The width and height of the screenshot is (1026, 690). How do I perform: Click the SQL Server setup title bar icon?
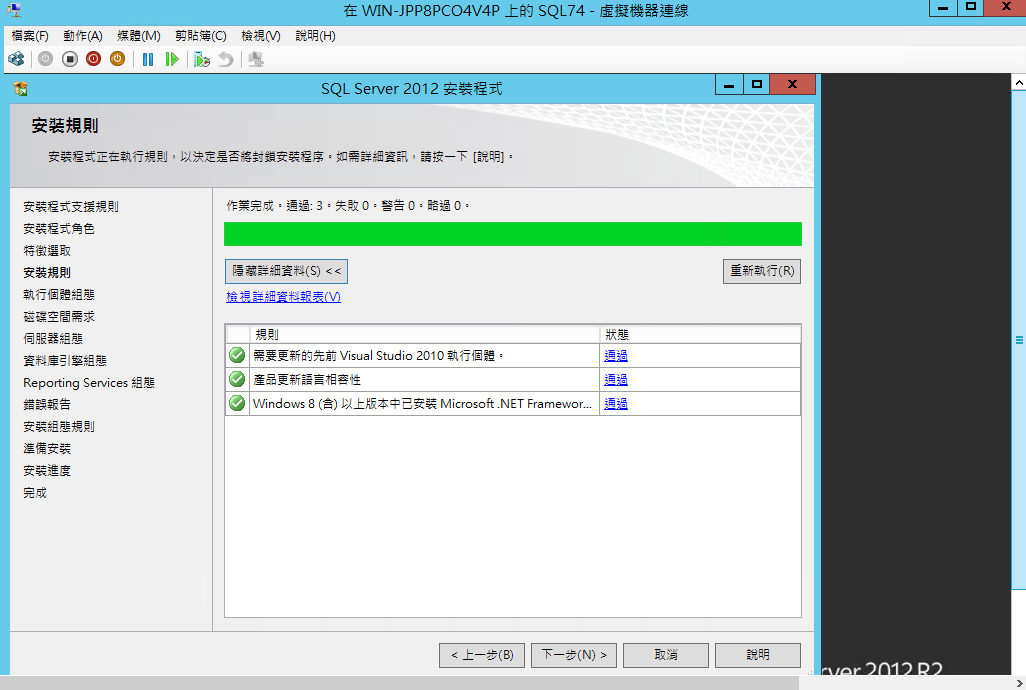(x=20, y=88)
